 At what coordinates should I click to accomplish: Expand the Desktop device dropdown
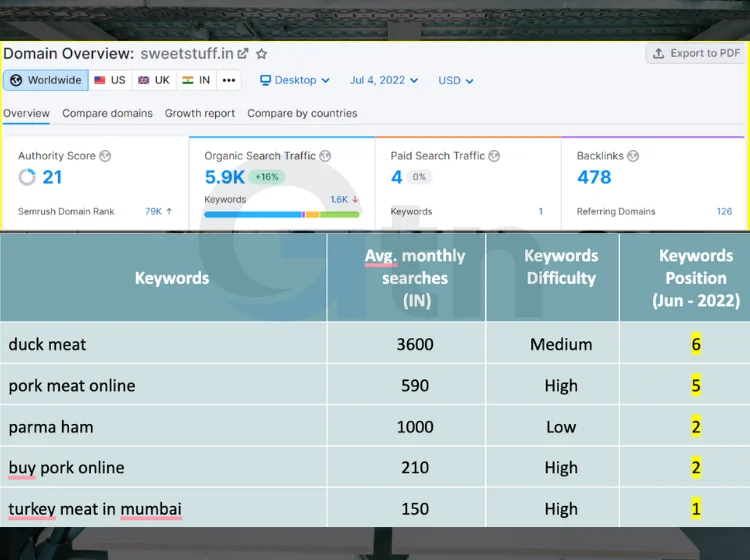pyautogui.click(x=295, y=81)
